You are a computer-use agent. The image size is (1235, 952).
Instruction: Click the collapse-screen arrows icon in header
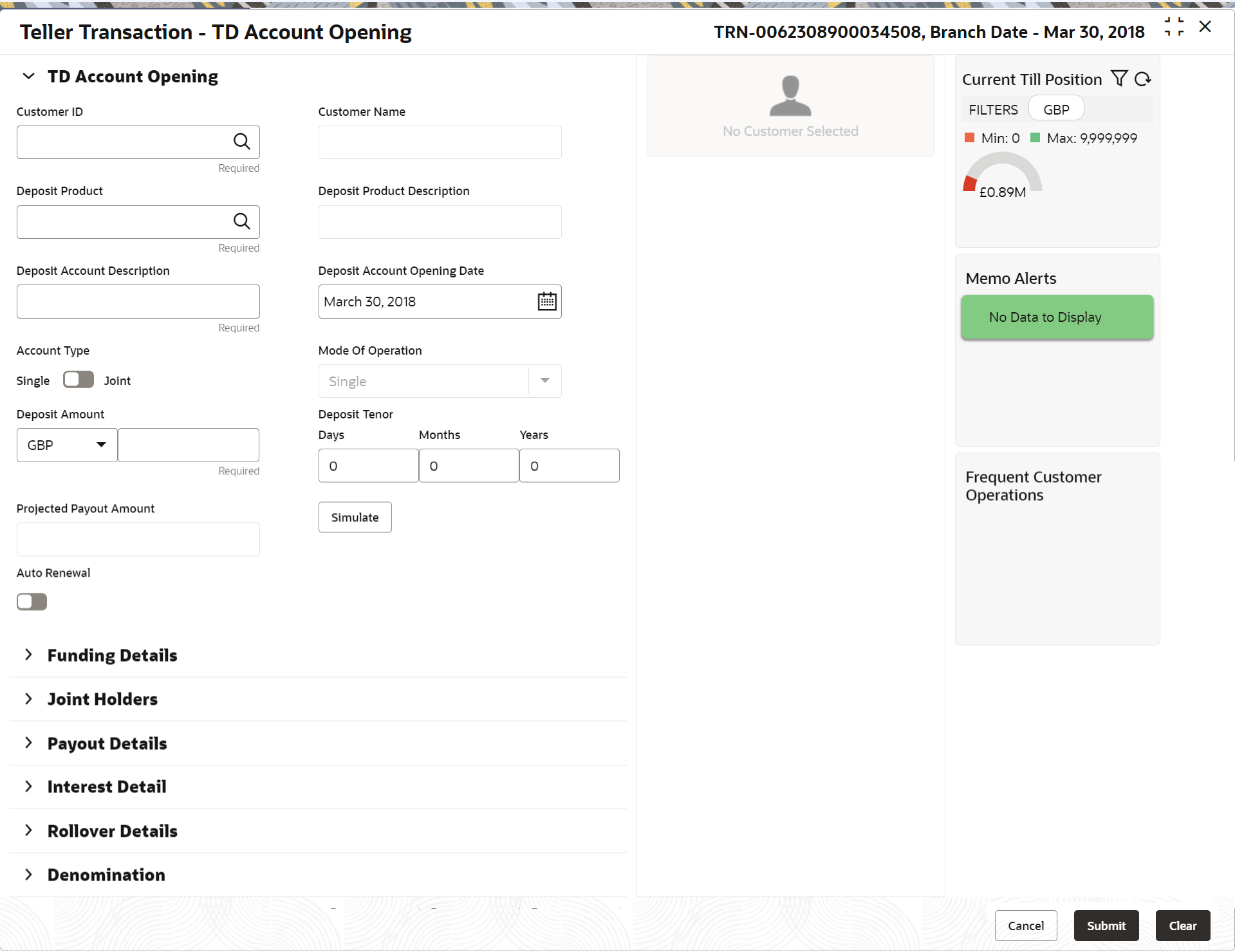pyautogui.click(x=1174, y=27)
